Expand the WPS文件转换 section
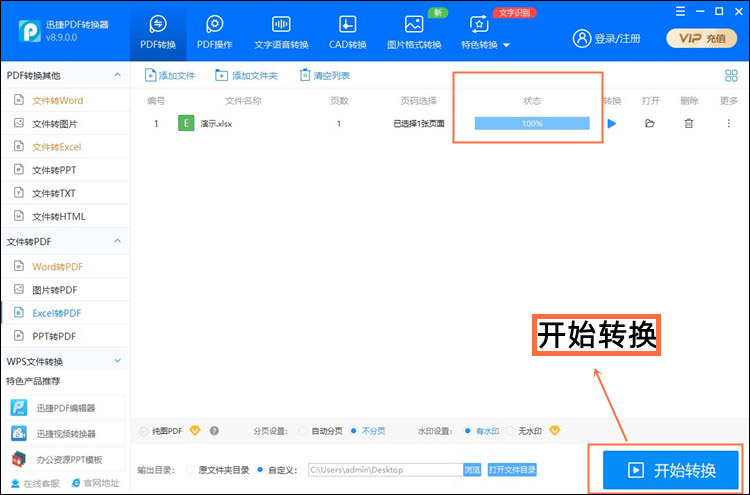The image size is (750, 495). click(118, 361)
